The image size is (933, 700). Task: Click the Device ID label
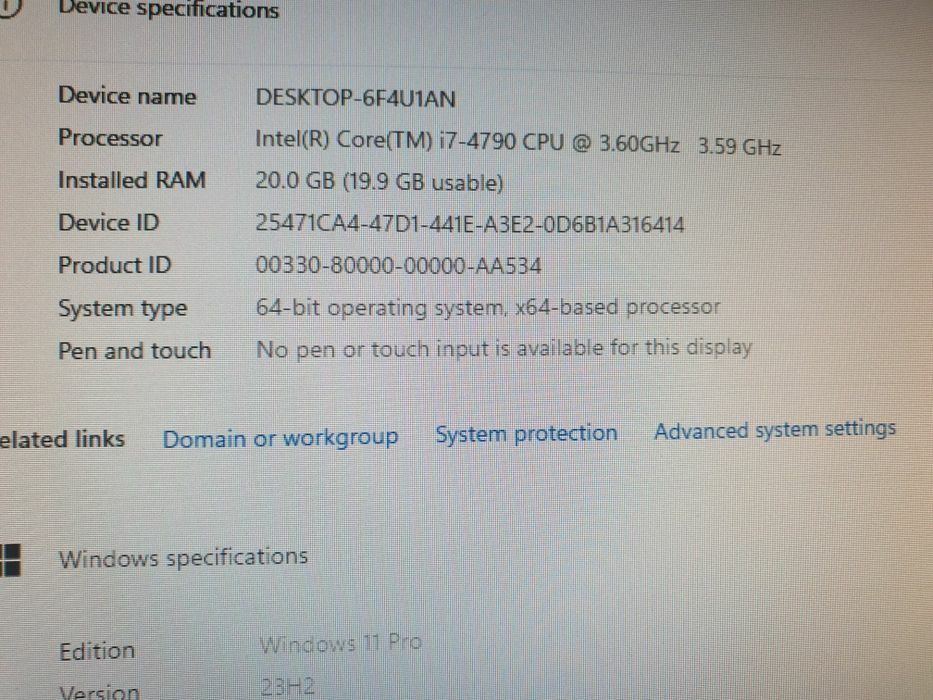[x=109, y=223]
